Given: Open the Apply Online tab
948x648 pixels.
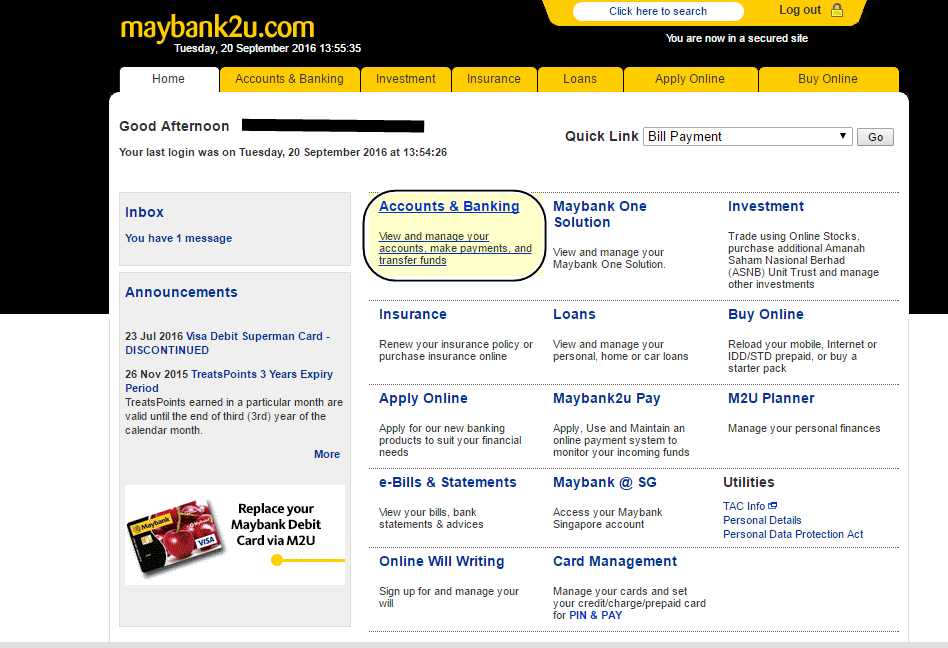Looking at the screenshot, I should [x=690, y=79].
